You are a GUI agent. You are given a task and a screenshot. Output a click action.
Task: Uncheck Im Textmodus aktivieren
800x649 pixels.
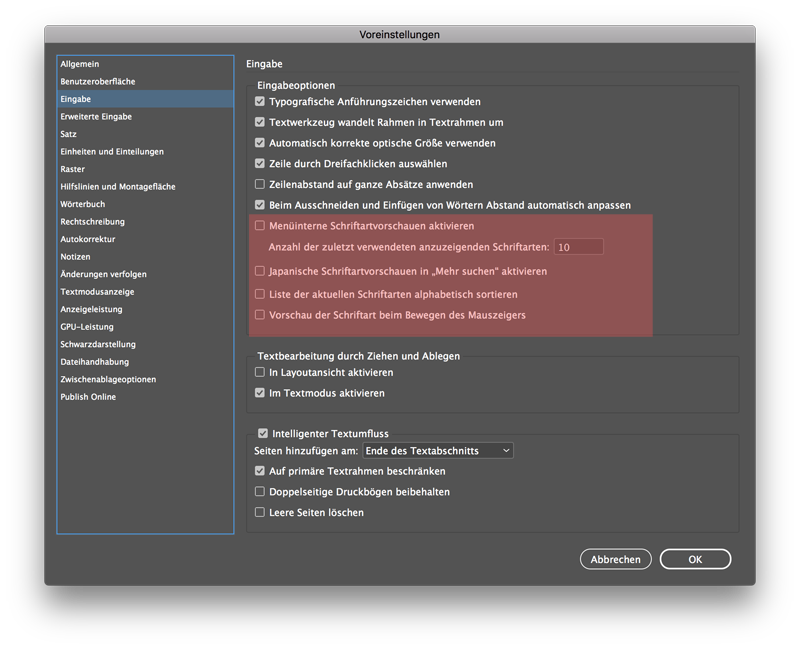tap(260, 393)
